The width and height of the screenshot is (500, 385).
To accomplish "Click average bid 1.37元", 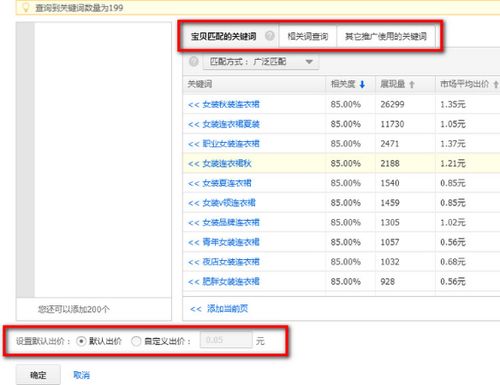I will (x=453, y=144).
